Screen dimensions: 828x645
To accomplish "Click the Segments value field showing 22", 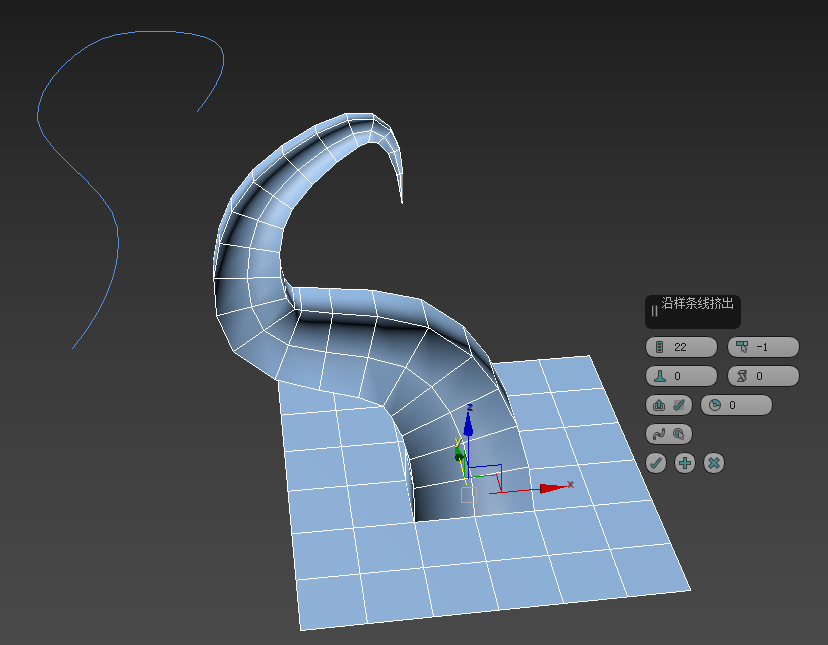I will [x=690, y=347].
